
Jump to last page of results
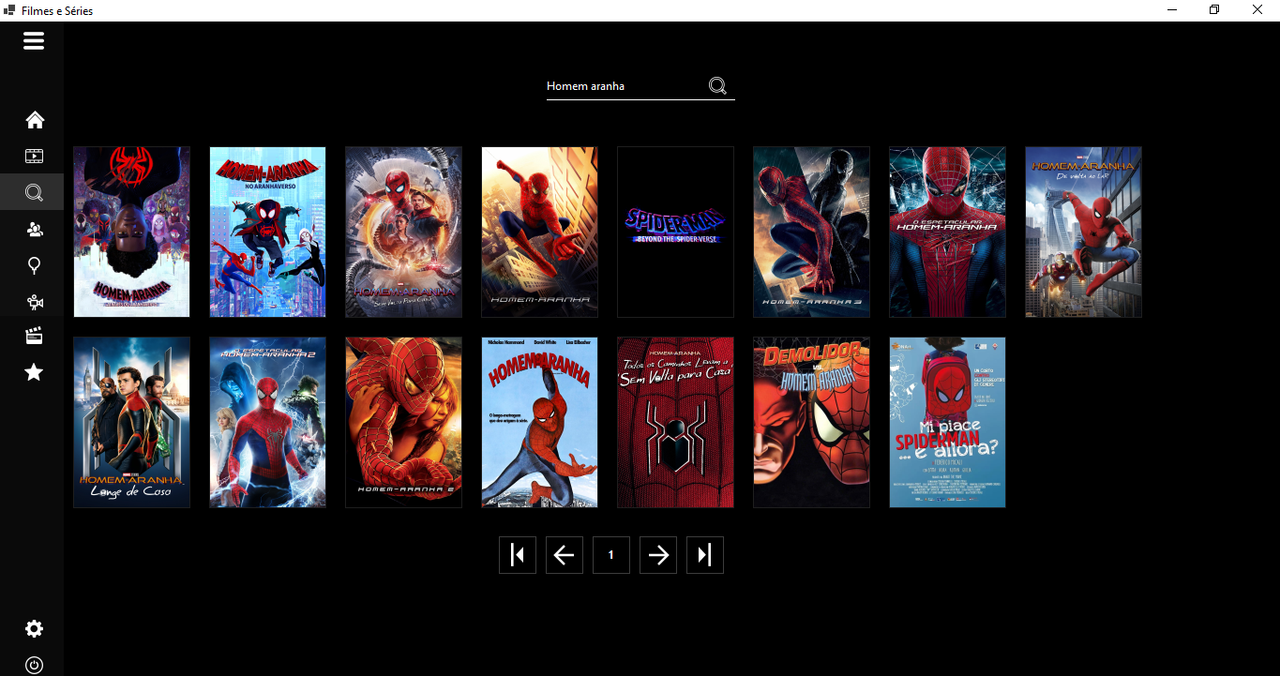coord(705,555)
